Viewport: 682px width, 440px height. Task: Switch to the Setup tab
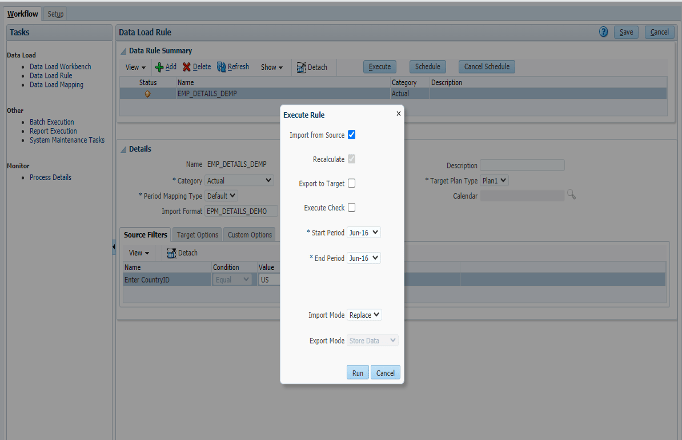pyautogui.click(x=55, y=14)
